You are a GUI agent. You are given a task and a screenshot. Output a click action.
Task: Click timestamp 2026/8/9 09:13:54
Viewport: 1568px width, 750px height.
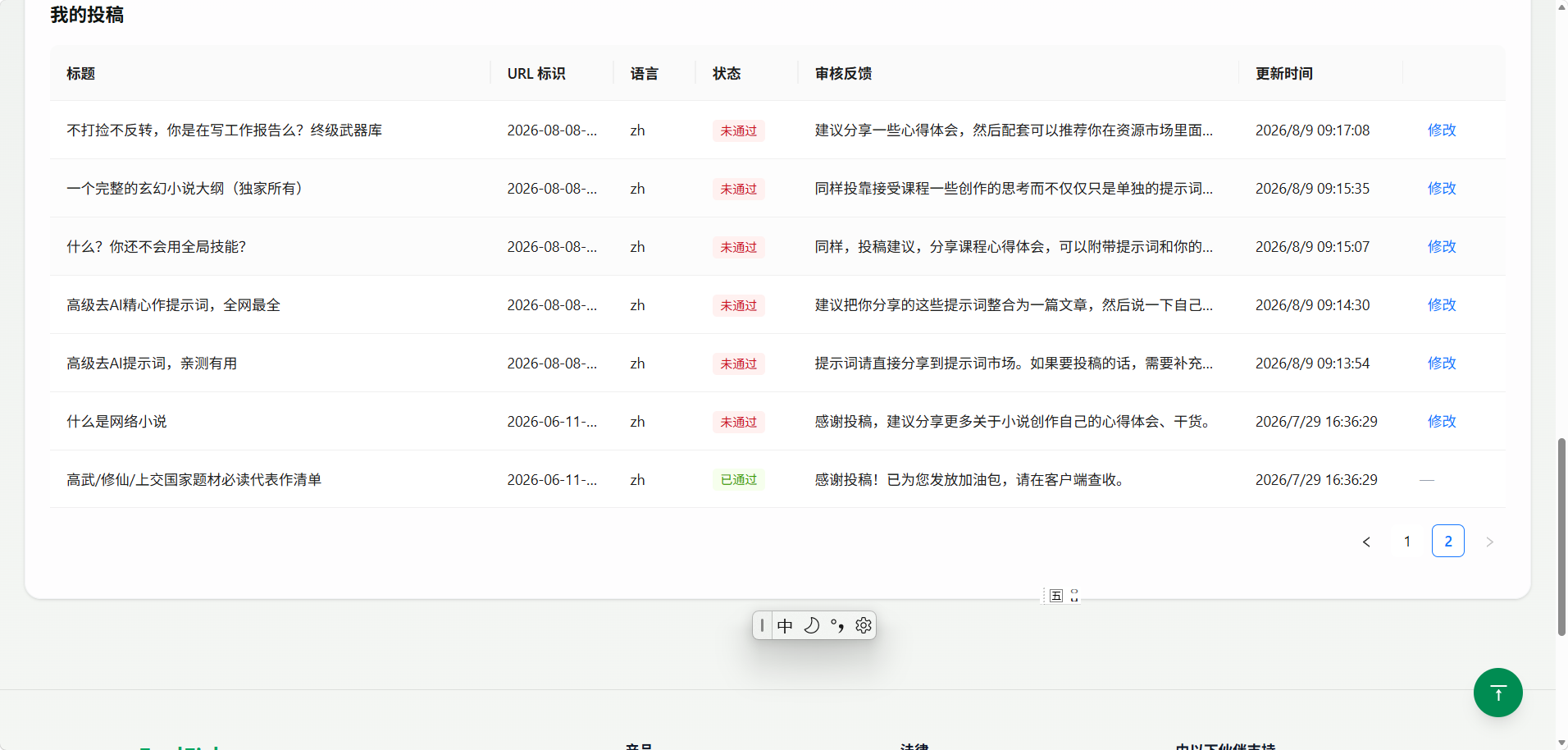coord(1312,364)
